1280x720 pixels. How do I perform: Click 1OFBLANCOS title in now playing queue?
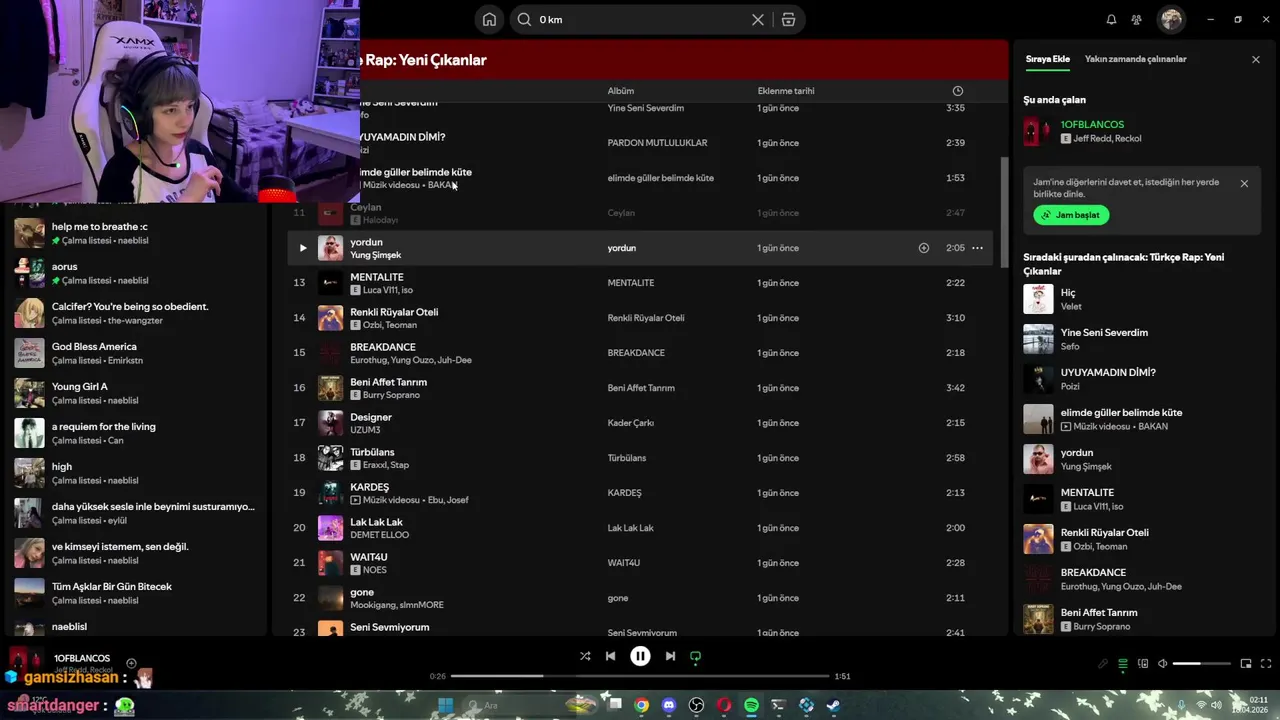pyautogui.click(x=1092, y=125)
